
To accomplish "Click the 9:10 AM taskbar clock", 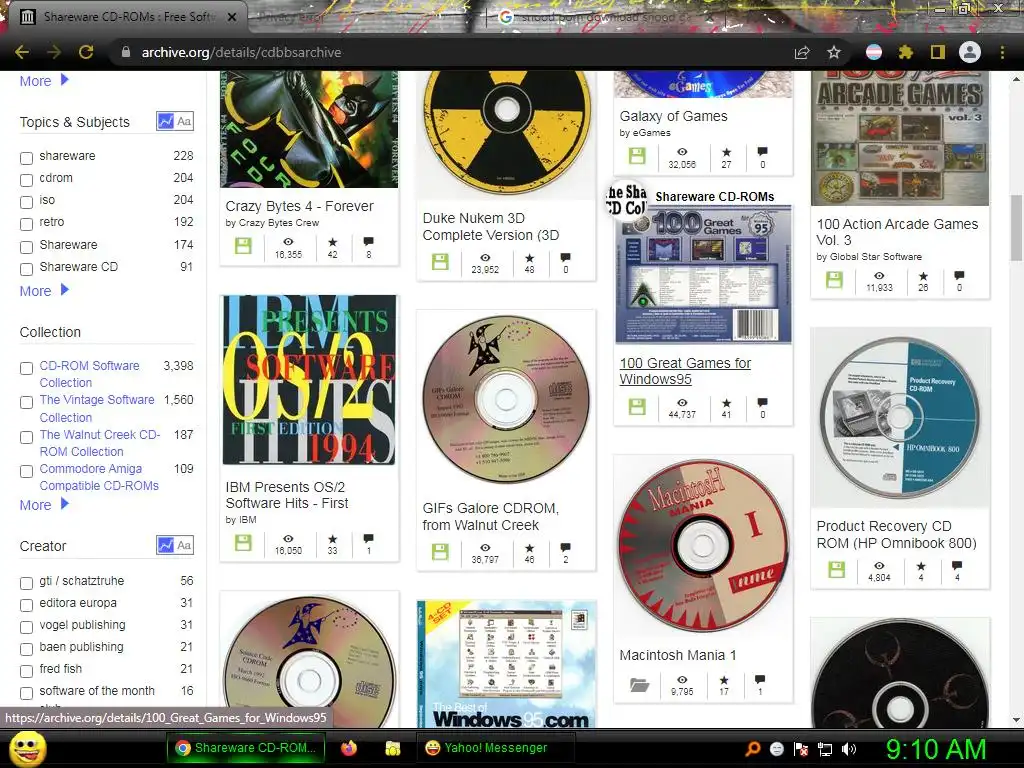I will pyautogui.click(x=935, y=749).
